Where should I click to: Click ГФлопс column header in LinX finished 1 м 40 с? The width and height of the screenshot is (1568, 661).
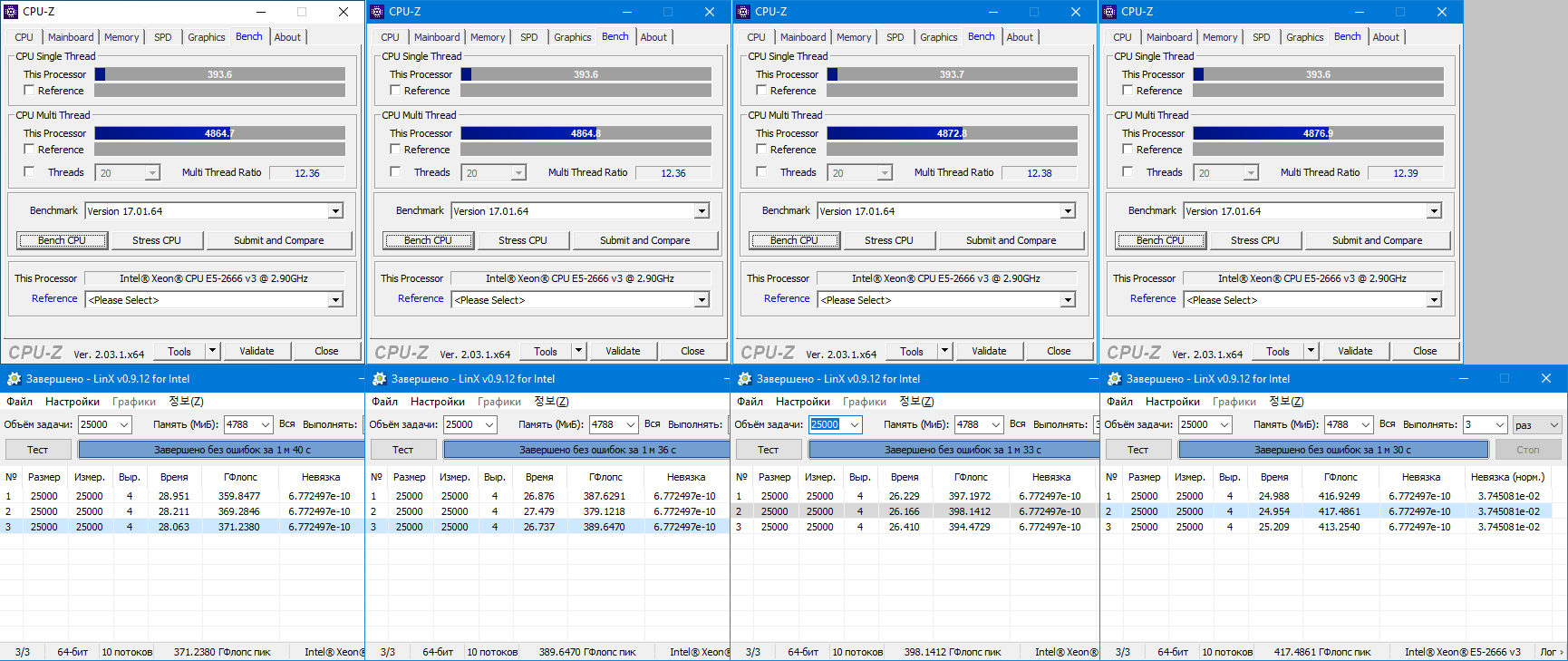click(240, 477)
